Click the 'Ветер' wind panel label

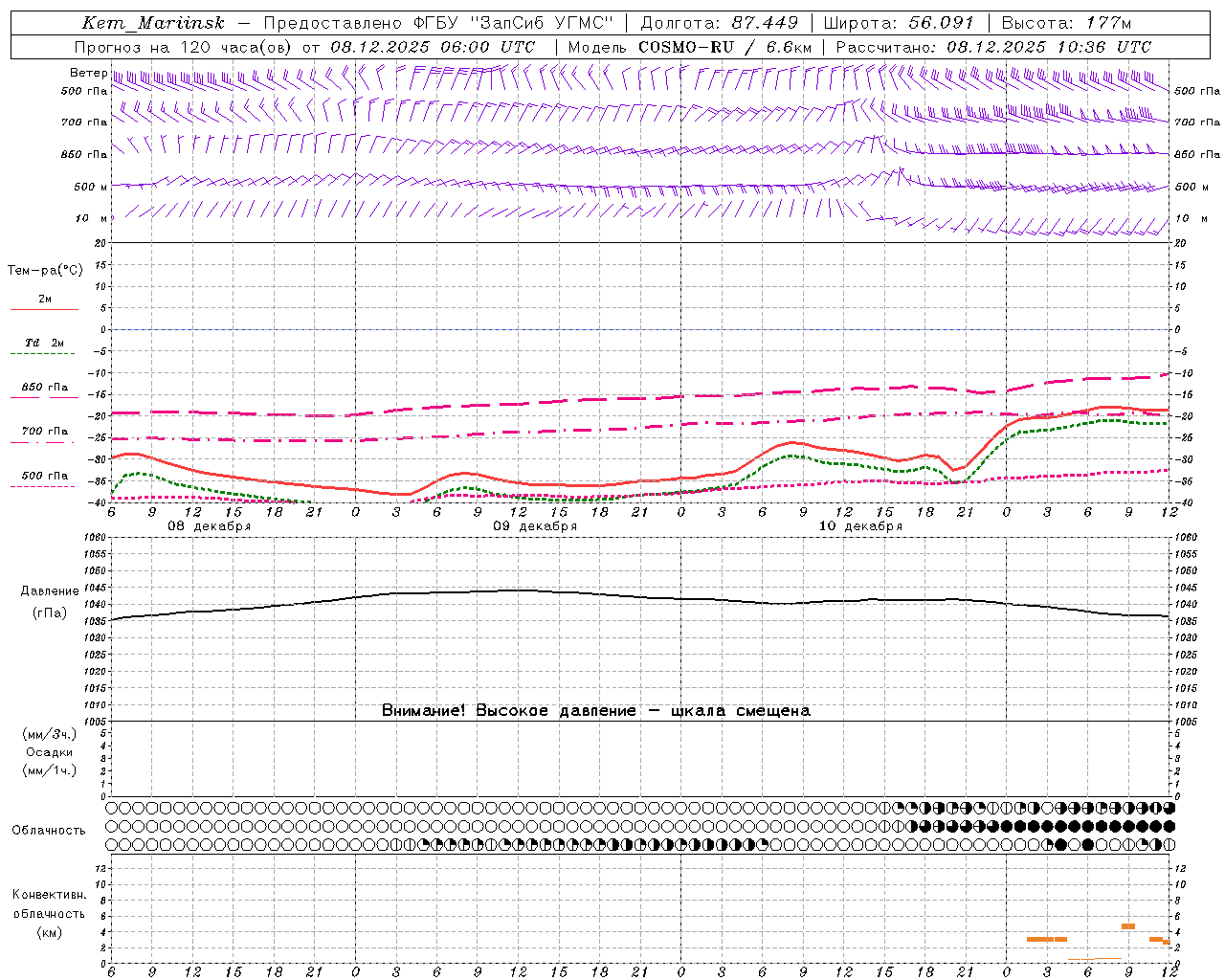tap(88, 73)
